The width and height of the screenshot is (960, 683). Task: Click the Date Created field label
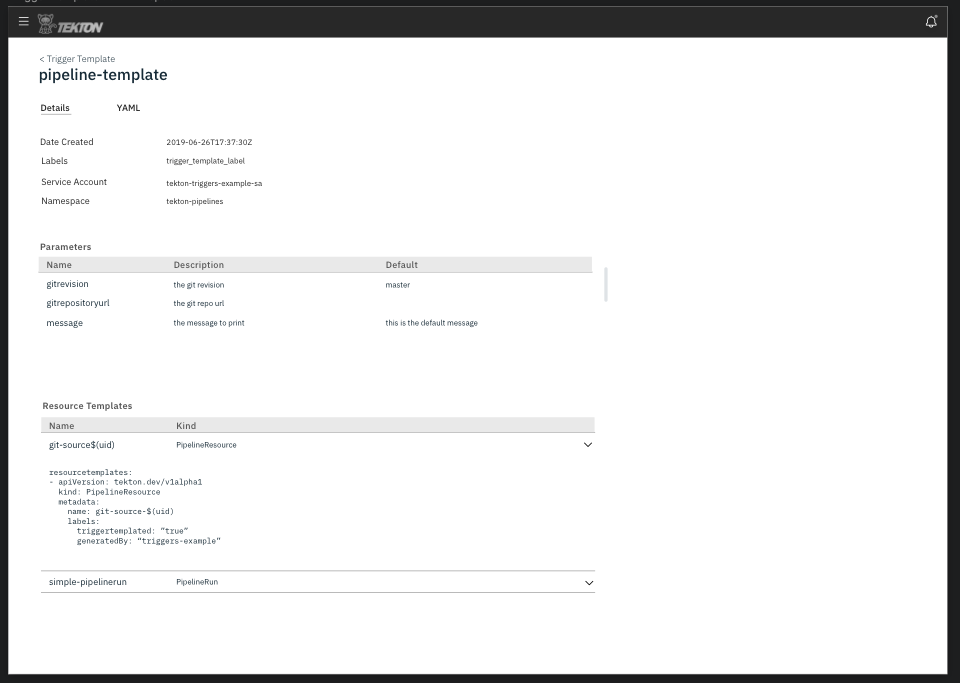click(x=67, y=142)
